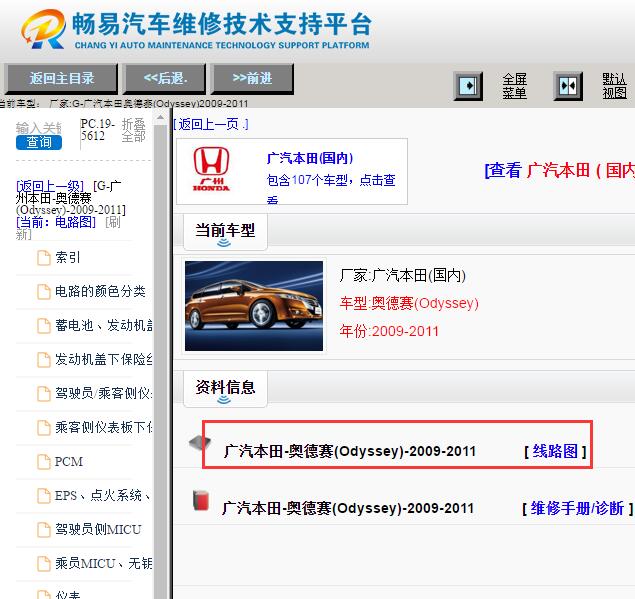Image resolution: width=635 pixels, height=599 pixels.
Task: Click the red repair manual book icon
Action: 200,500
